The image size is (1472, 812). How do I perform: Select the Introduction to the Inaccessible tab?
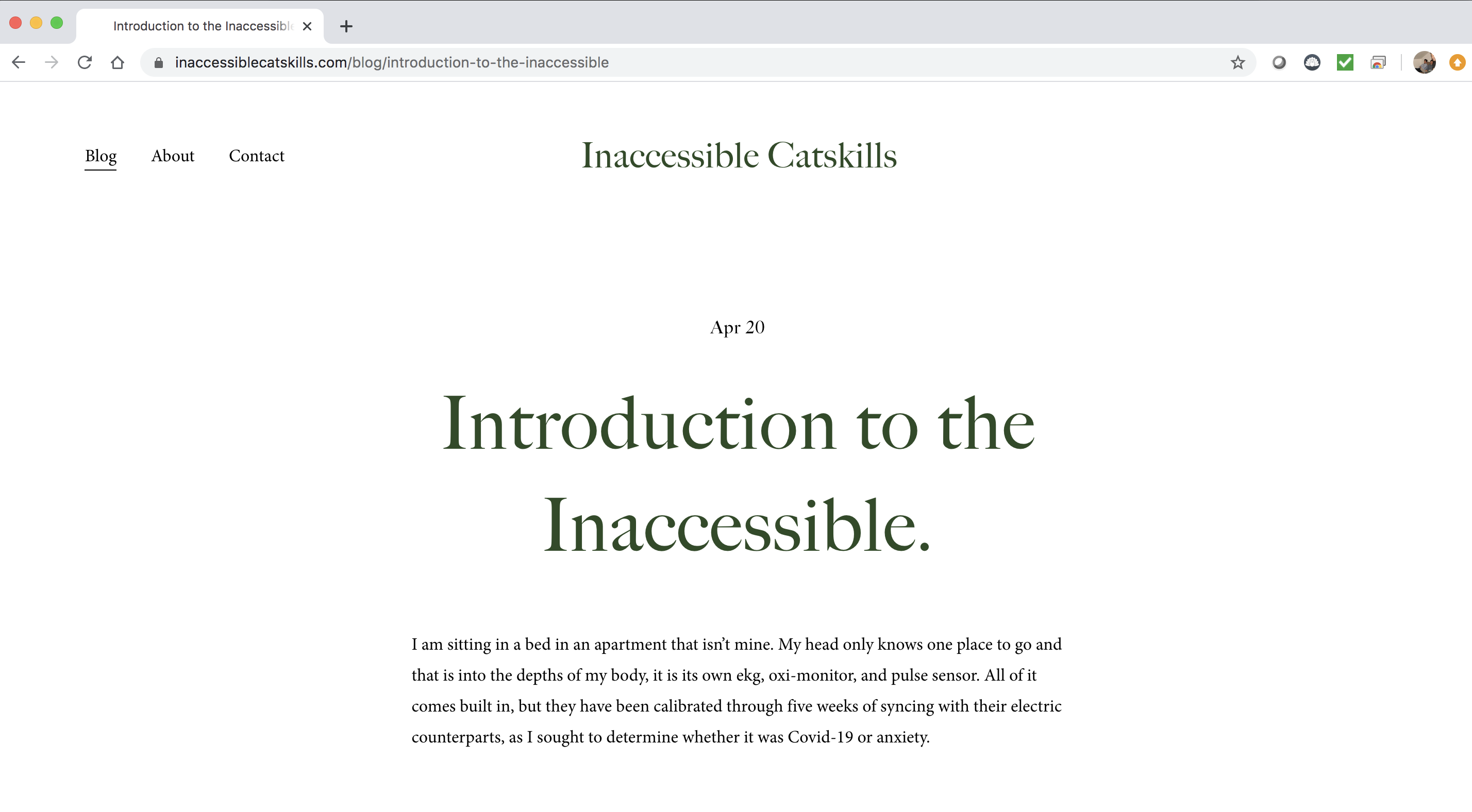200,26
